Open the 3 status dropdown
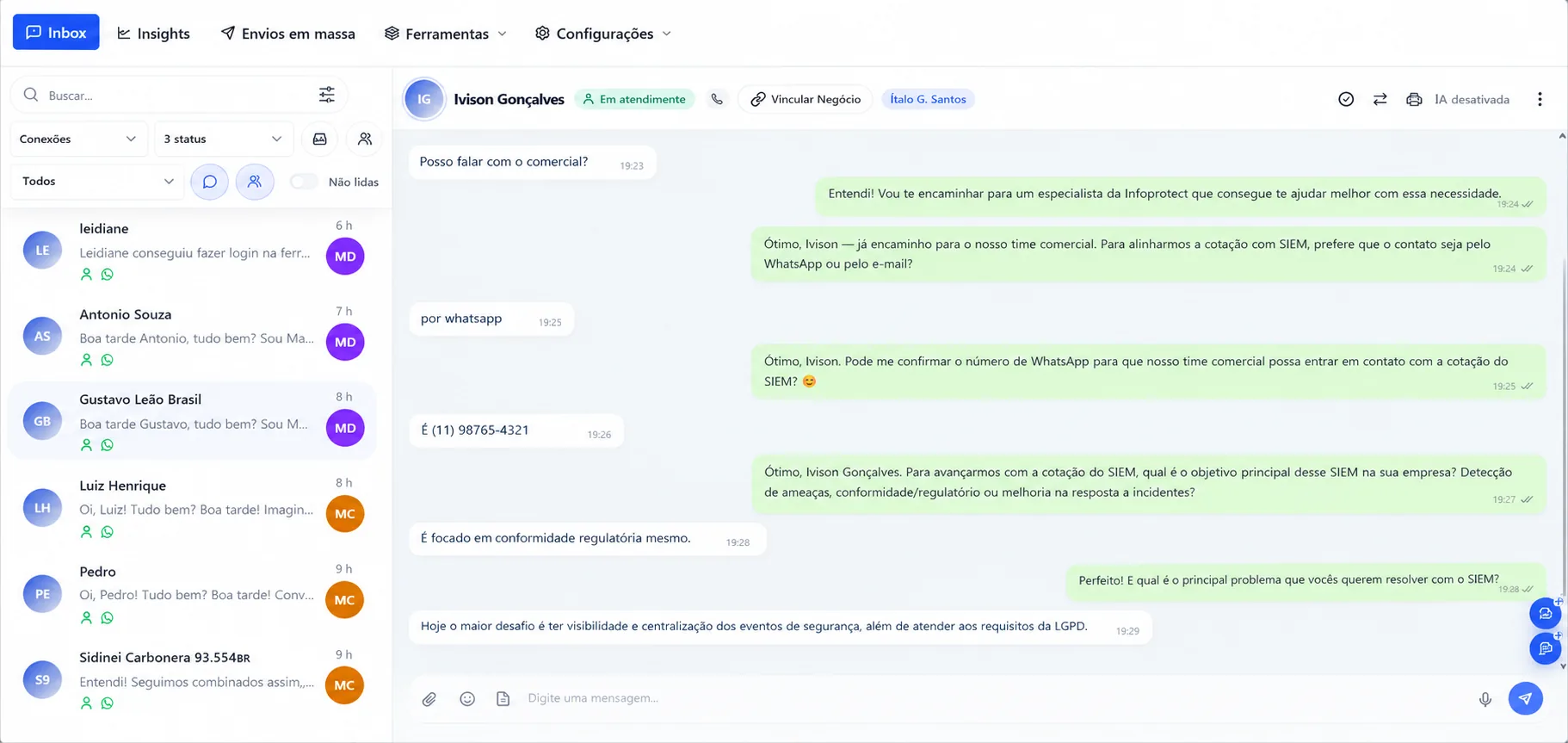The height and width of the screenshot is (743, 1568). coord(224,139)
